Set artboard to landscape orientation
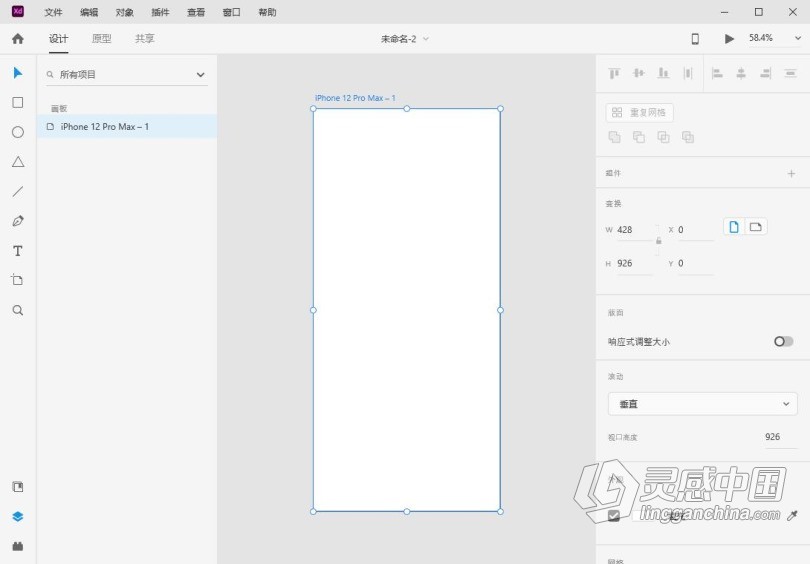Viewport: 810px width, 564px height. coord(756,227)
